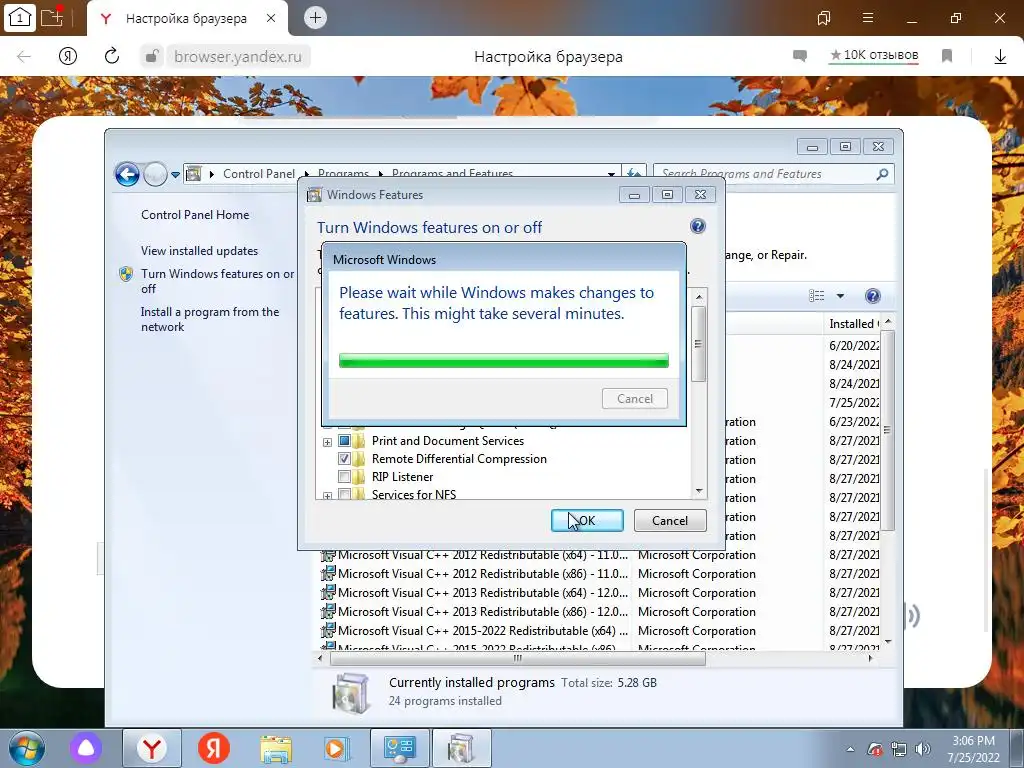Open Install a program from the network
Image resolution: width=1024 pixels, height=768 pixels.
point(210,319)
